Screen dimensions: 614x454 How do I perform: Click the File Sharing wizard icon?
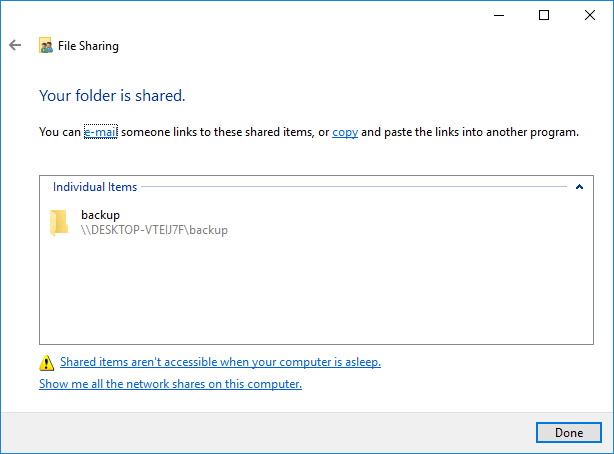tap(45, 46)
